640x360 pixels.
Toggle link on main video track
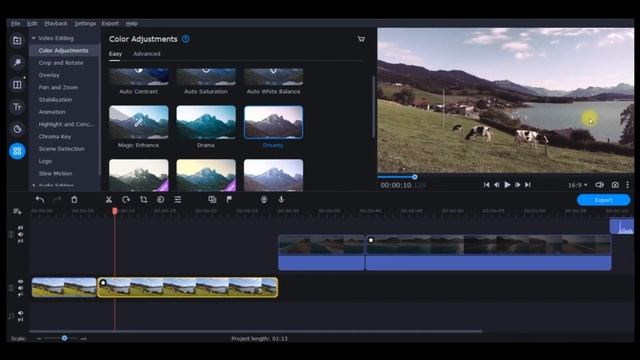(20, 295)
